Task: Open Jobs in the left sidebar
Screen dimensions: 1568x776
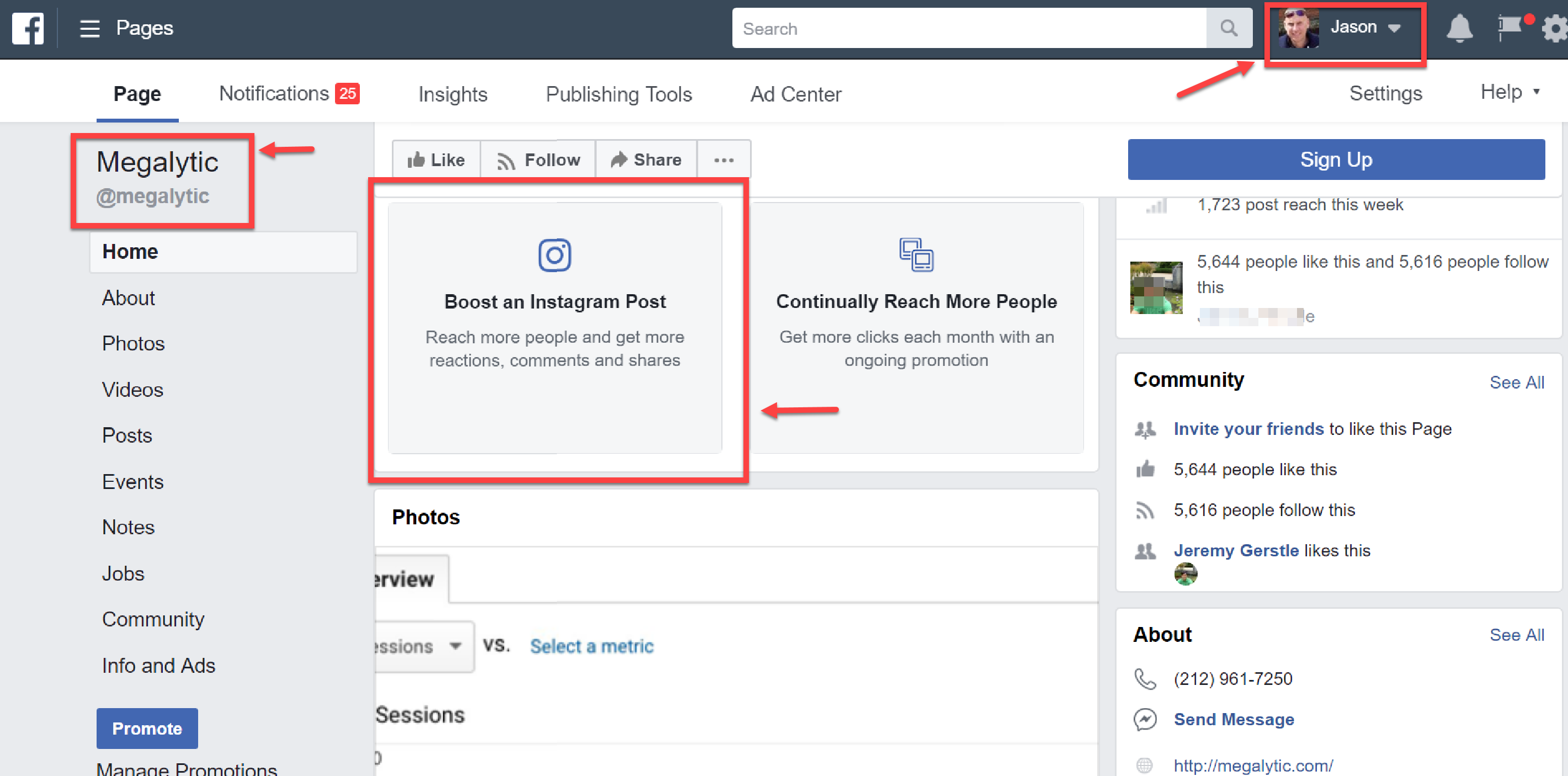Action: pos(123,573)
